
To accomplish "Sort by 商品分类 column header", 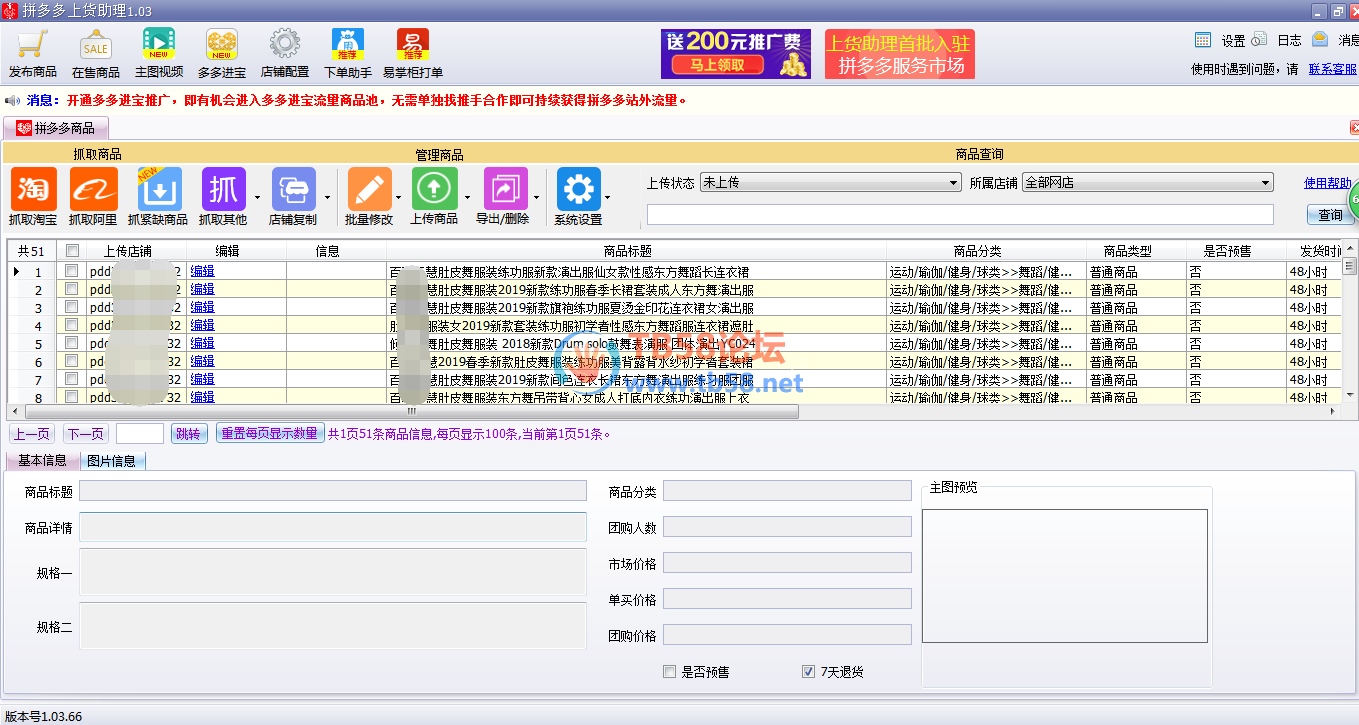I will 986,251.
